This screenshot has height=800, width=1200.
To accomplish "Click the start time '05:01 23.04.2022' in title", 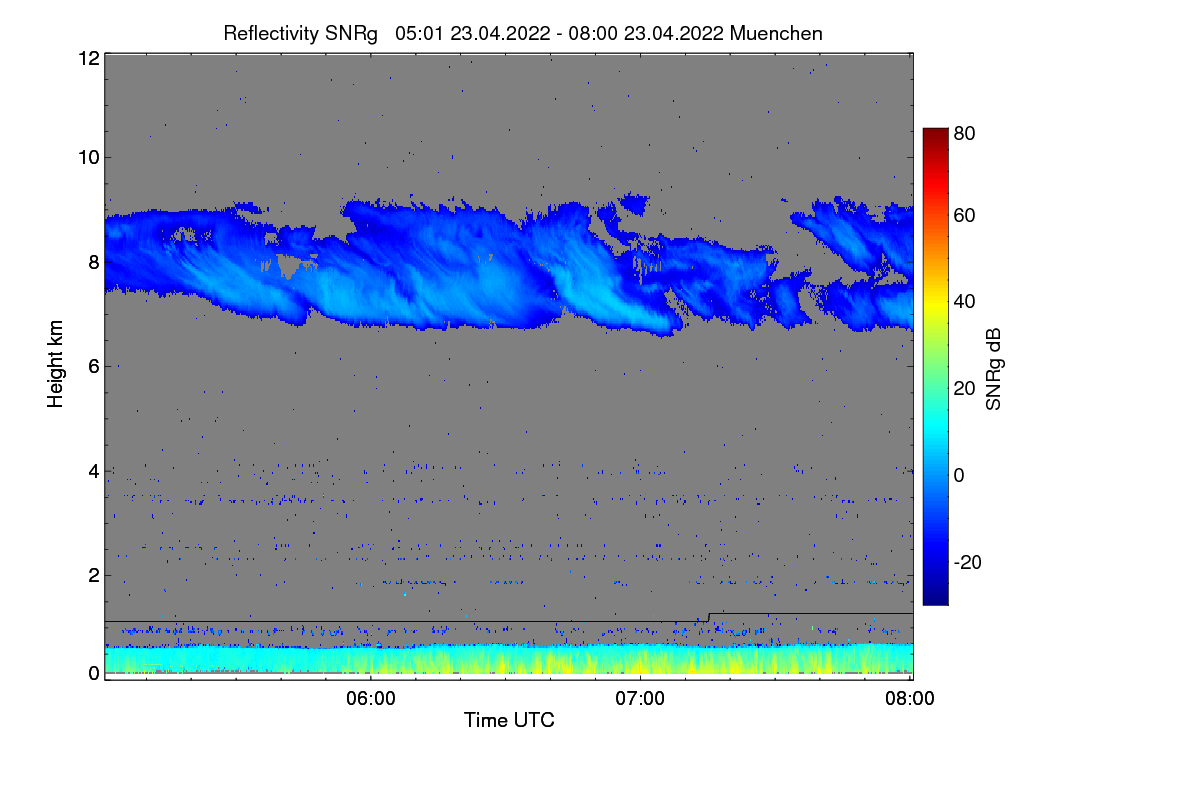I will point(472,33).
